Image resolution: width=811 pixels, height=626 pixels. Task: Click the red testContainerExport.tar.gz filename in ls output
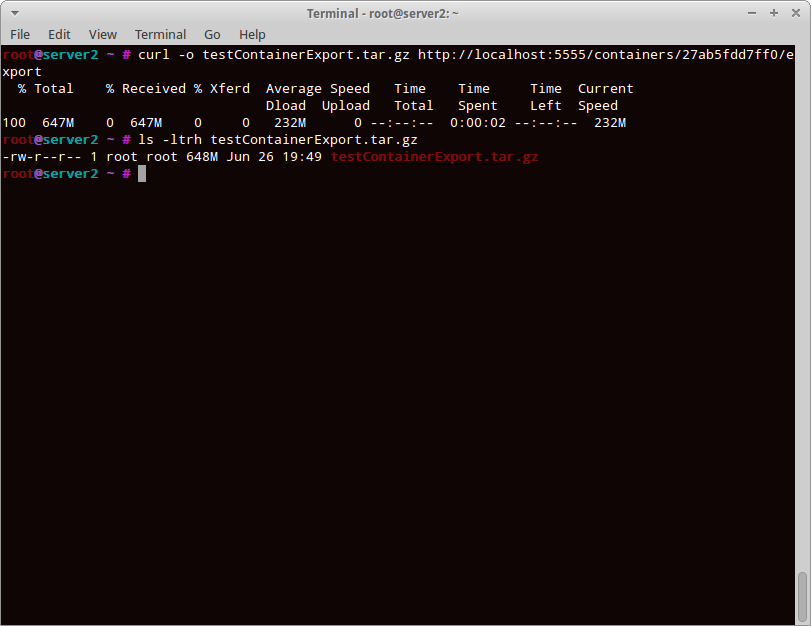434,157
